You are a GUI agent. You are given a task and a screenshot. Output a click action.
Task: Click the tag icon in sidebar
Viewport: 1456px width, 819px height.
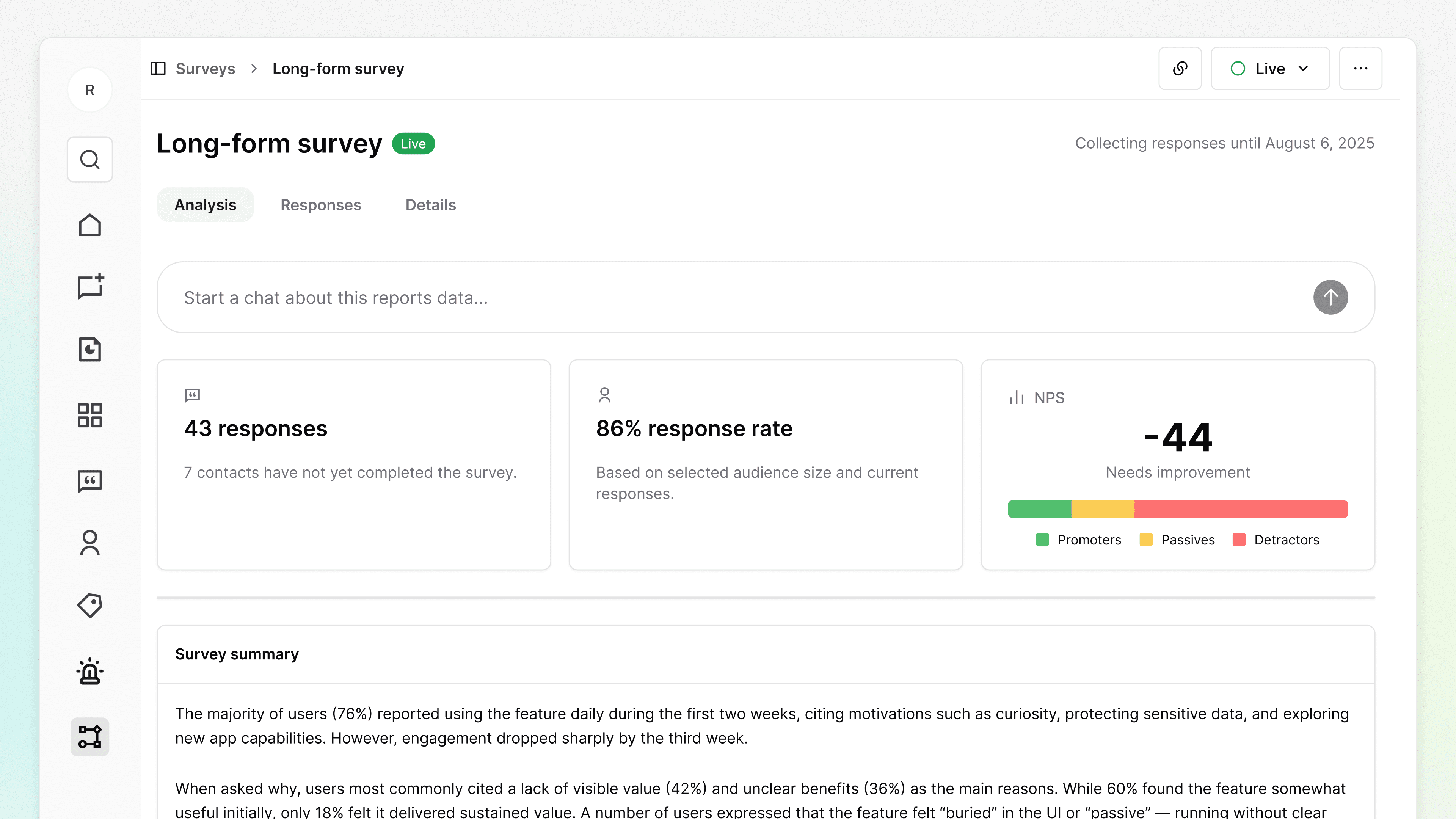click(x=90, y=606)
